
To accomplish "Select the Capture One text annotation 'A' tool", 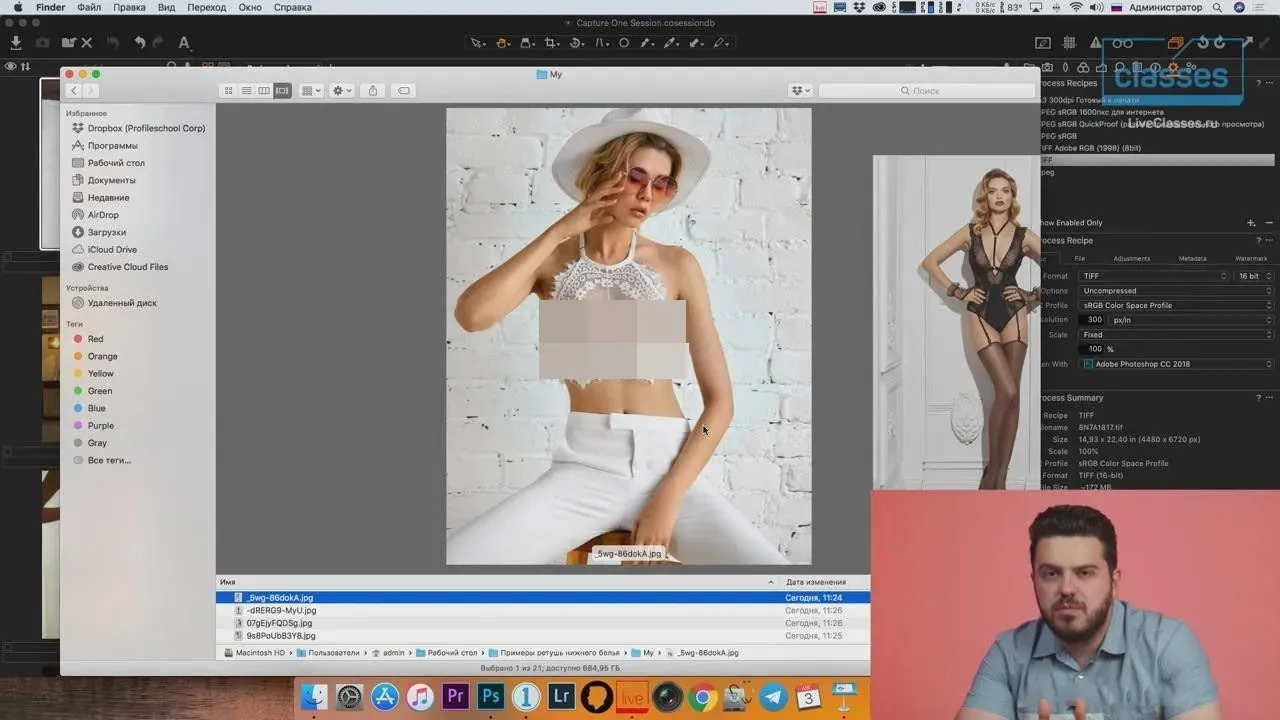I will click(184, 43).
